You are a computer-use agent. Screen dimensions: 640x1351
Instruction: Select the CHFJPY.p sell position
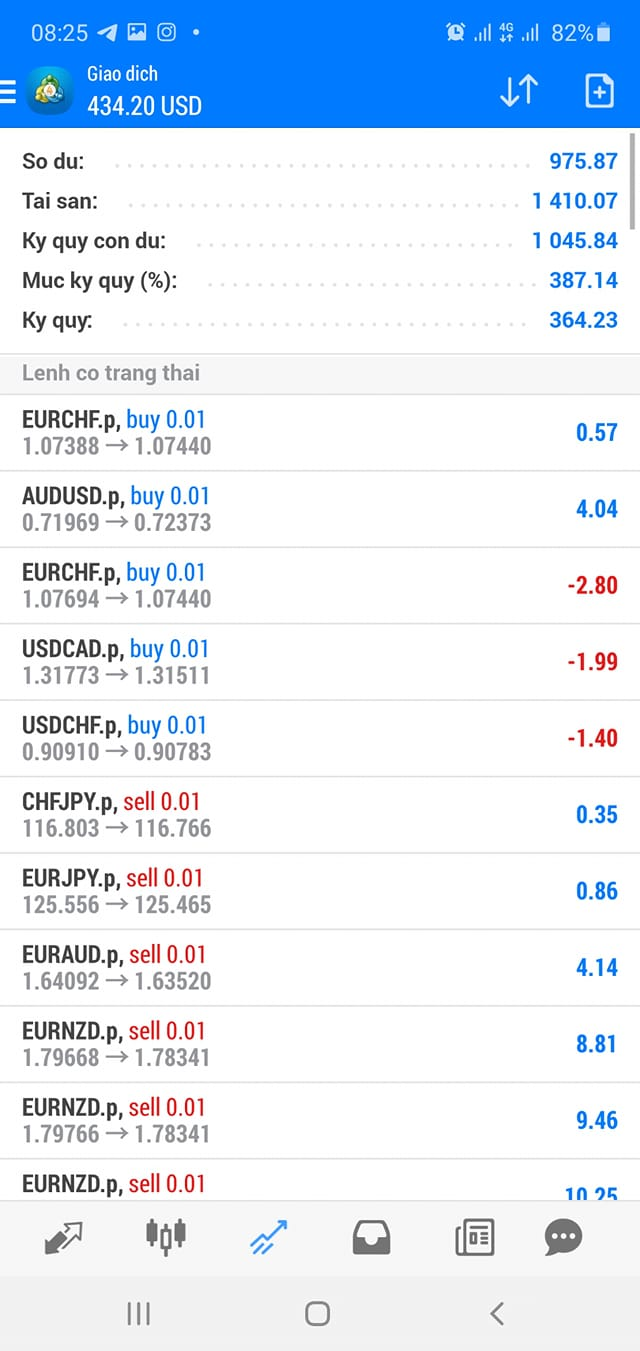[320, 815]
